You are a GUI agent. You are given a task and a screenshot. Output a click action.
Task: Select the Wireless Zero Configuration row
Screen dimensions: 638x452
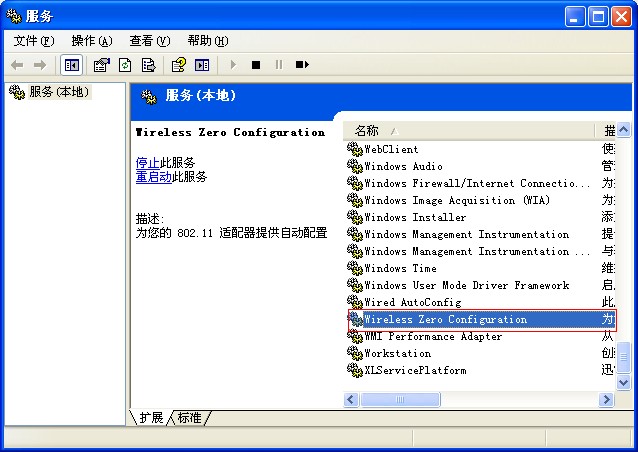coord(482,320)
